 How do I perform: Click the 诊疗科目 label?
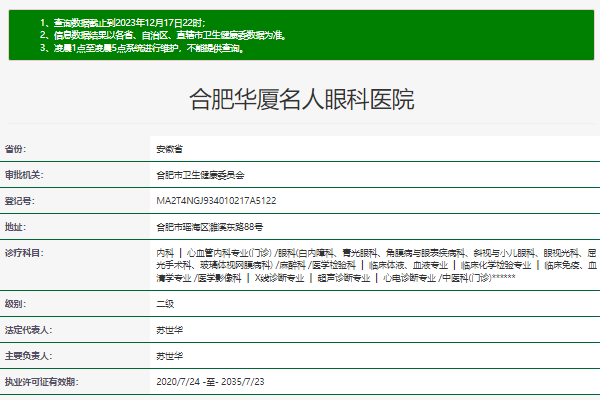(x=24, y=253)
